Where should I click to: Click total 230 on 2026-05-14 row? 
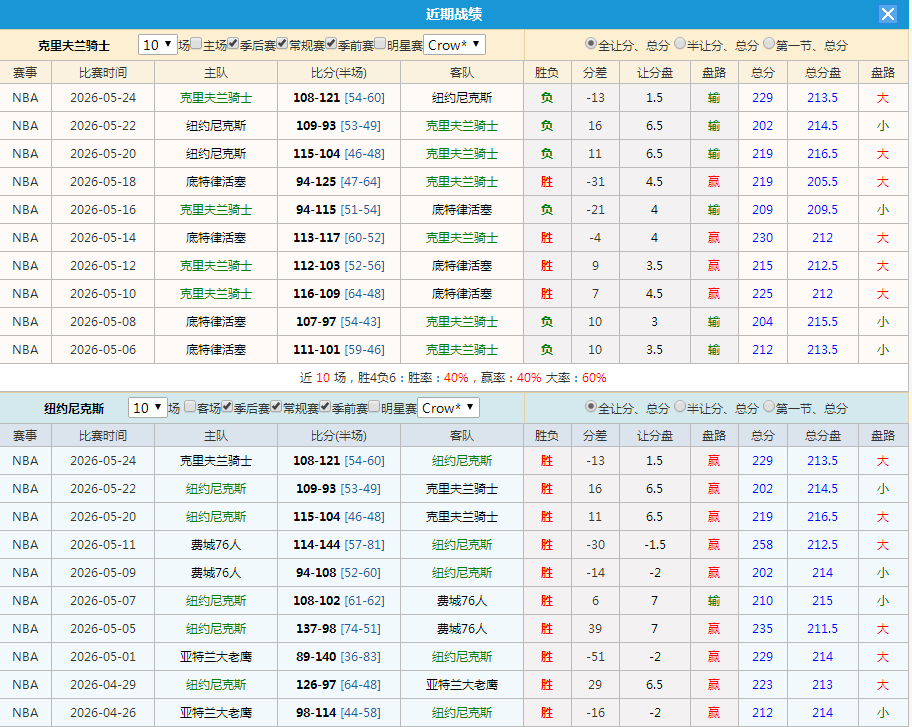pyautogui.click(x=763, y=238)
